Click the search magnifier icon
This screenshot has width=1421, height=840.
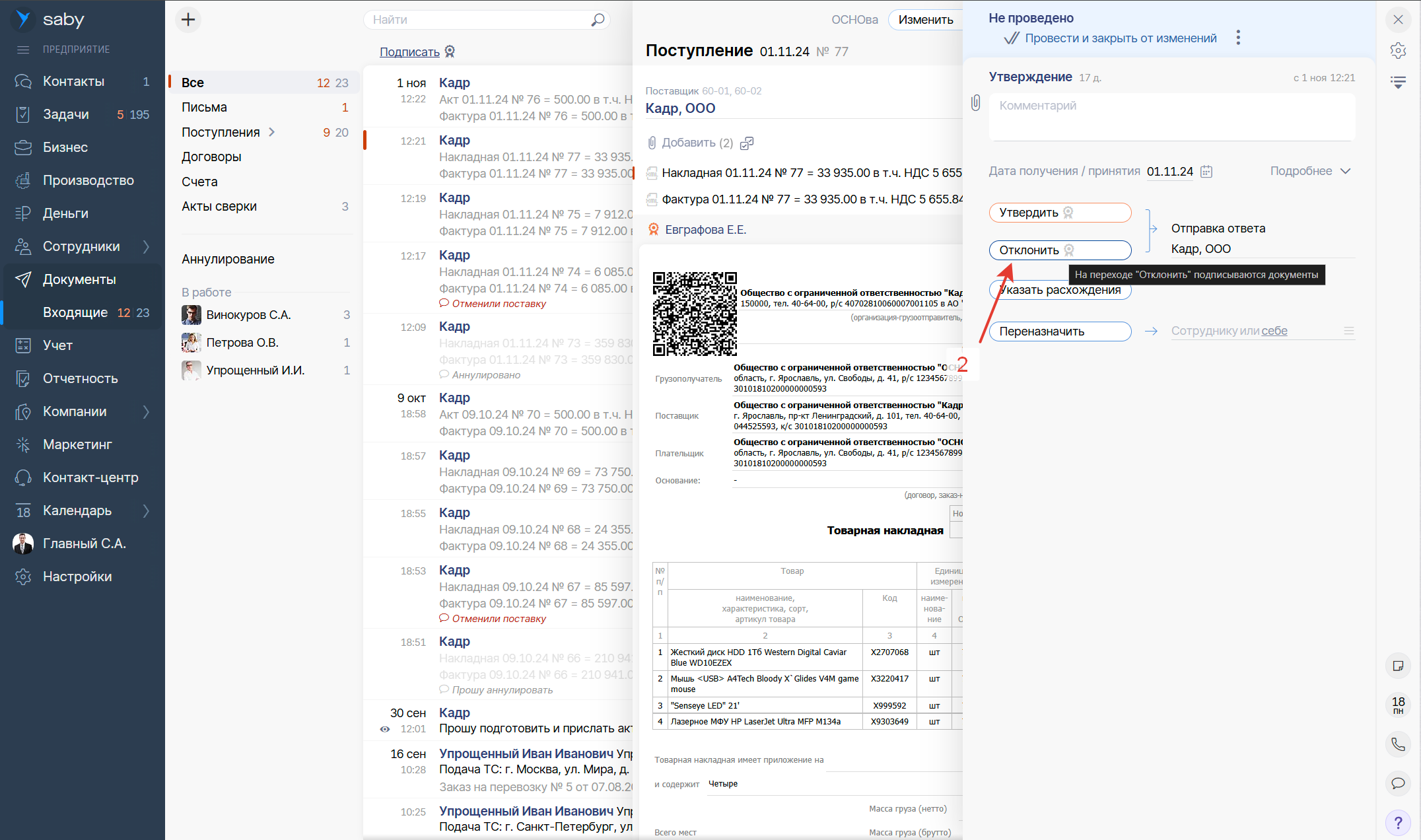597,20
